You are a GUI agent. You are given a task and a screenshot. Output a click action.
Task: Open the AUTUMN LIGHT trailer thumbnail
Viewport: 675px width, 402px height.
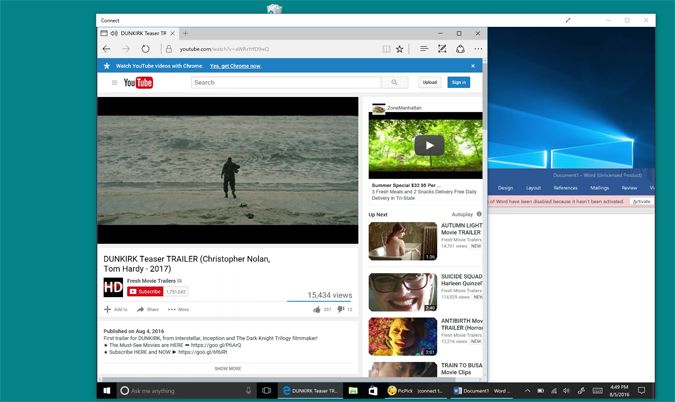(403, 241)
